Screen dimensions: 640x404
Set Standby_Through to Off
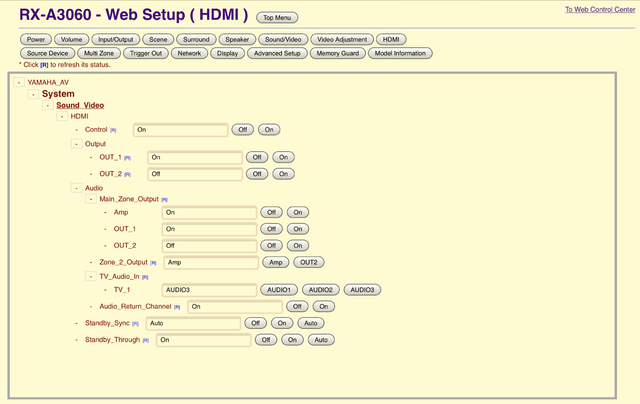(x=266, y=340)
